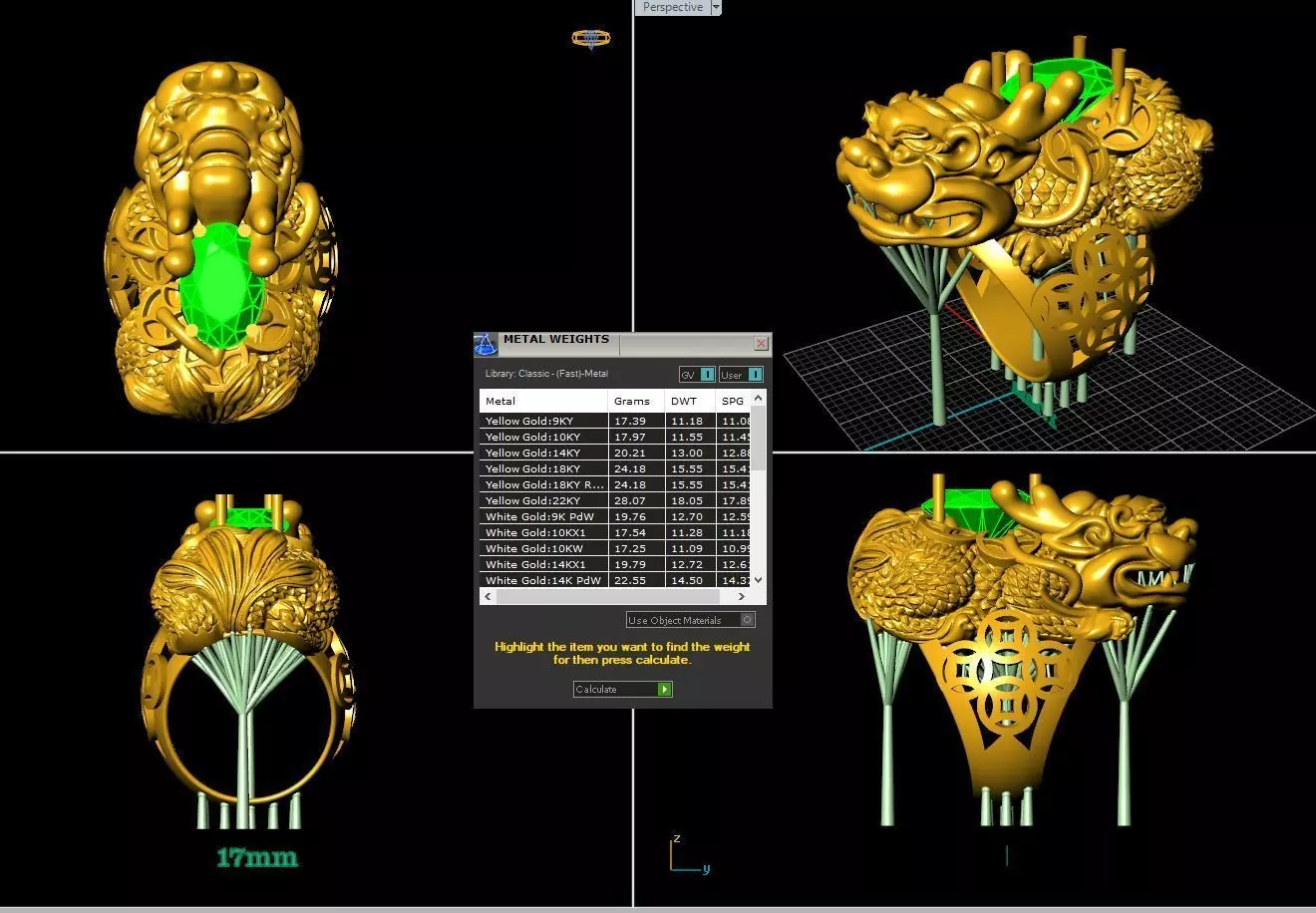Click the green gemstone in top view
Screen dimensions: 1316x913
coord(221,284)
